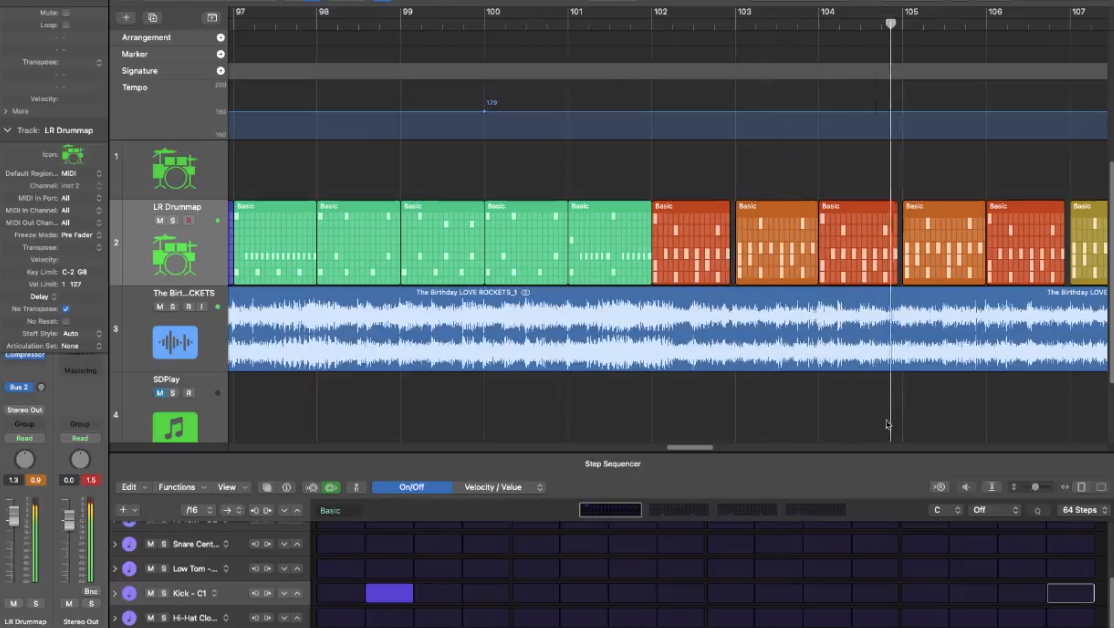Click the purple note icon on Kick - C1 row
The width and height of the screenshot is (1114, 628).
[x=129, y=593]
